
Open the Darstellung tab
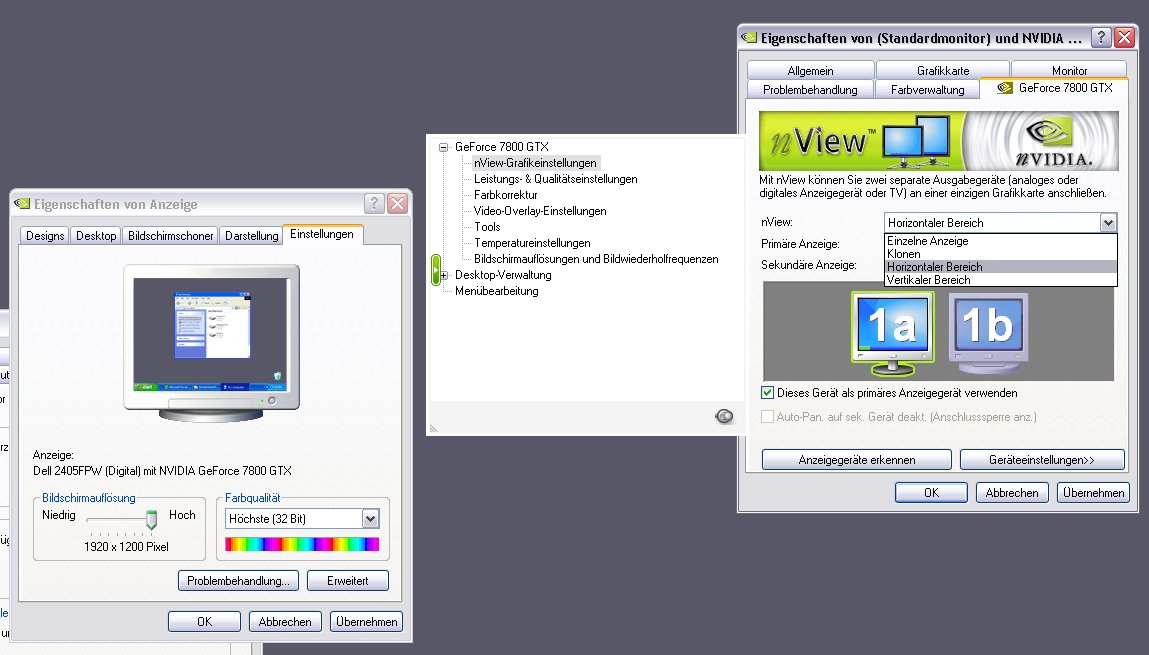coord(251,236)
